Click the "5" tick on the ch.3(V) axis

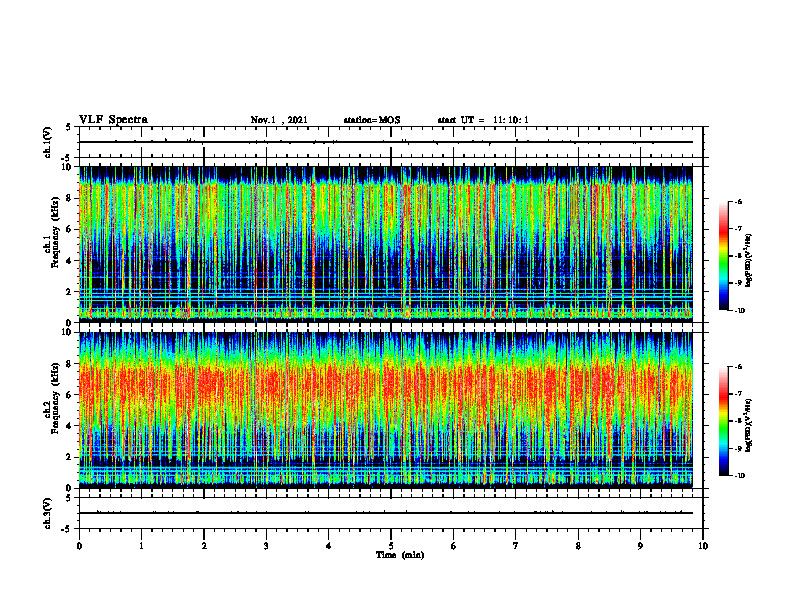[x=68, y=498]
